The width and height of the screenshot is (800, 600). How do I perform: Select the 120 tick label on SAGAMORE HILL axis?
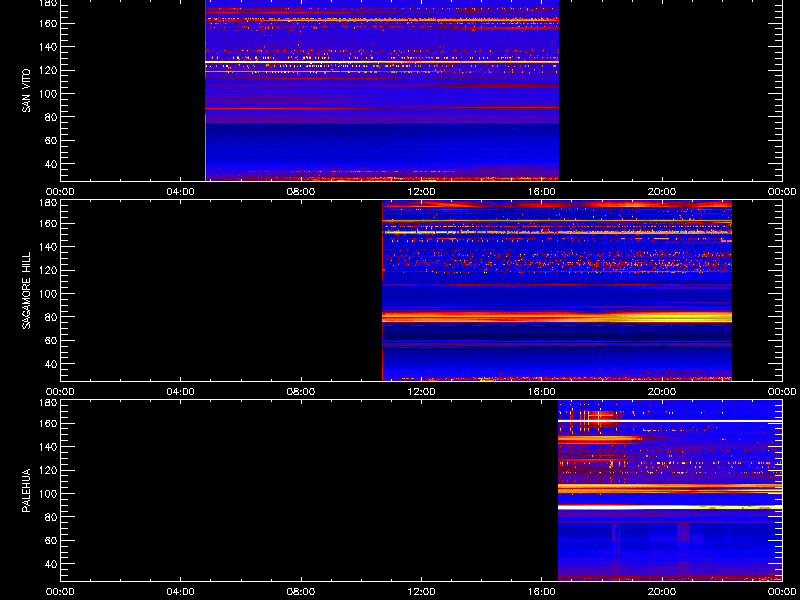[50, 270]
